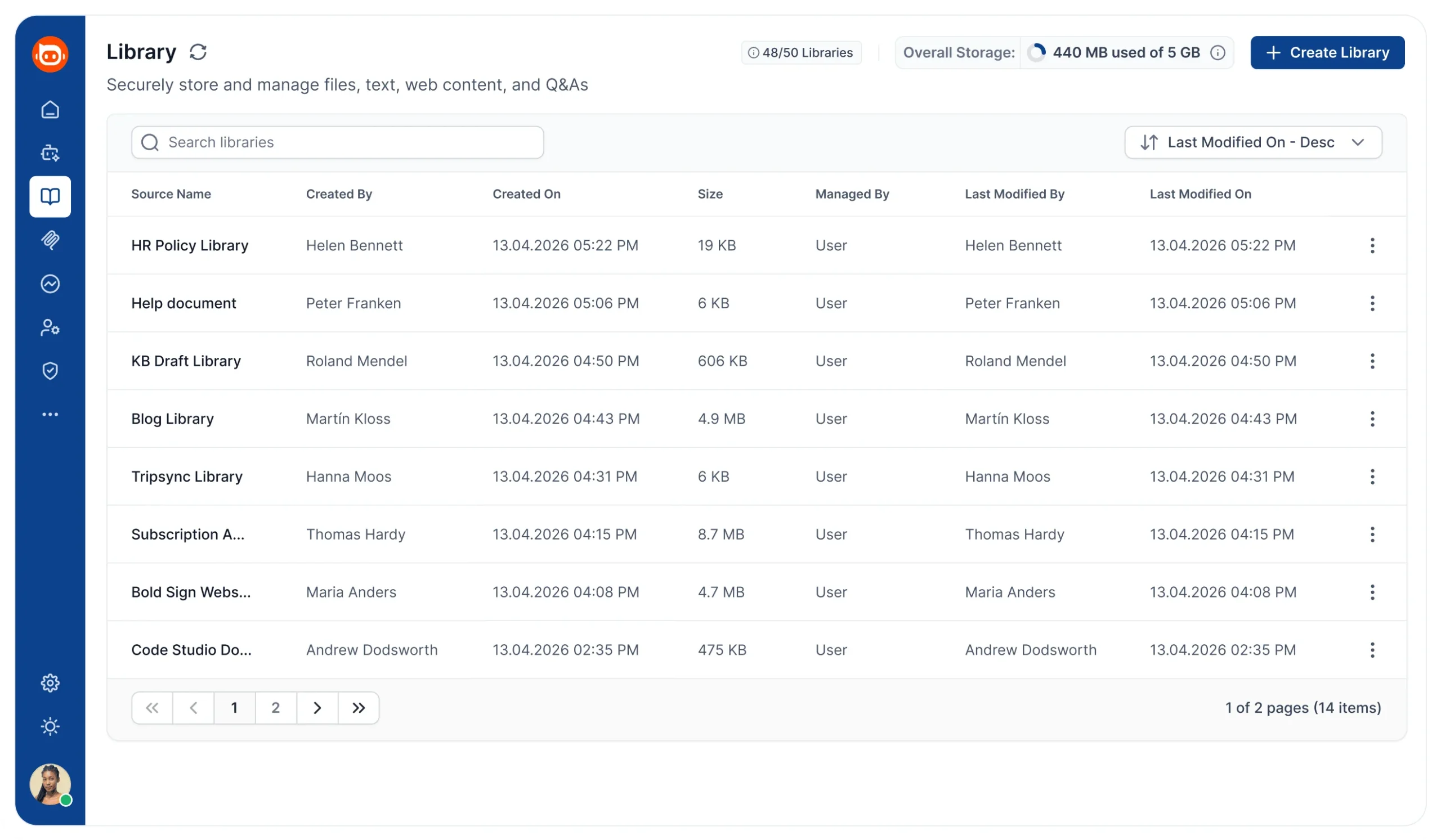
Task: Create a new library
Action: (1327, 52)
